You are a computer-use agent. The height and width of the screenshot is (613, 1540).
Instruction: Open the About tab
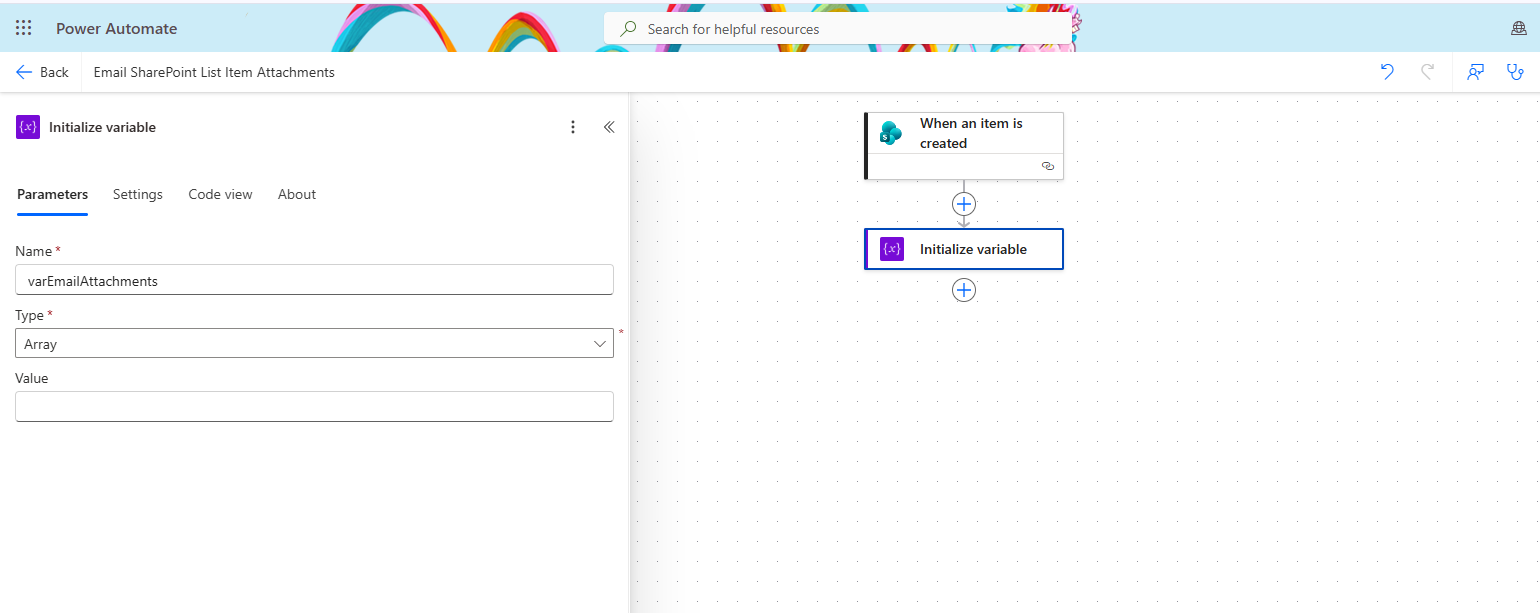click(x=297, y=194)
